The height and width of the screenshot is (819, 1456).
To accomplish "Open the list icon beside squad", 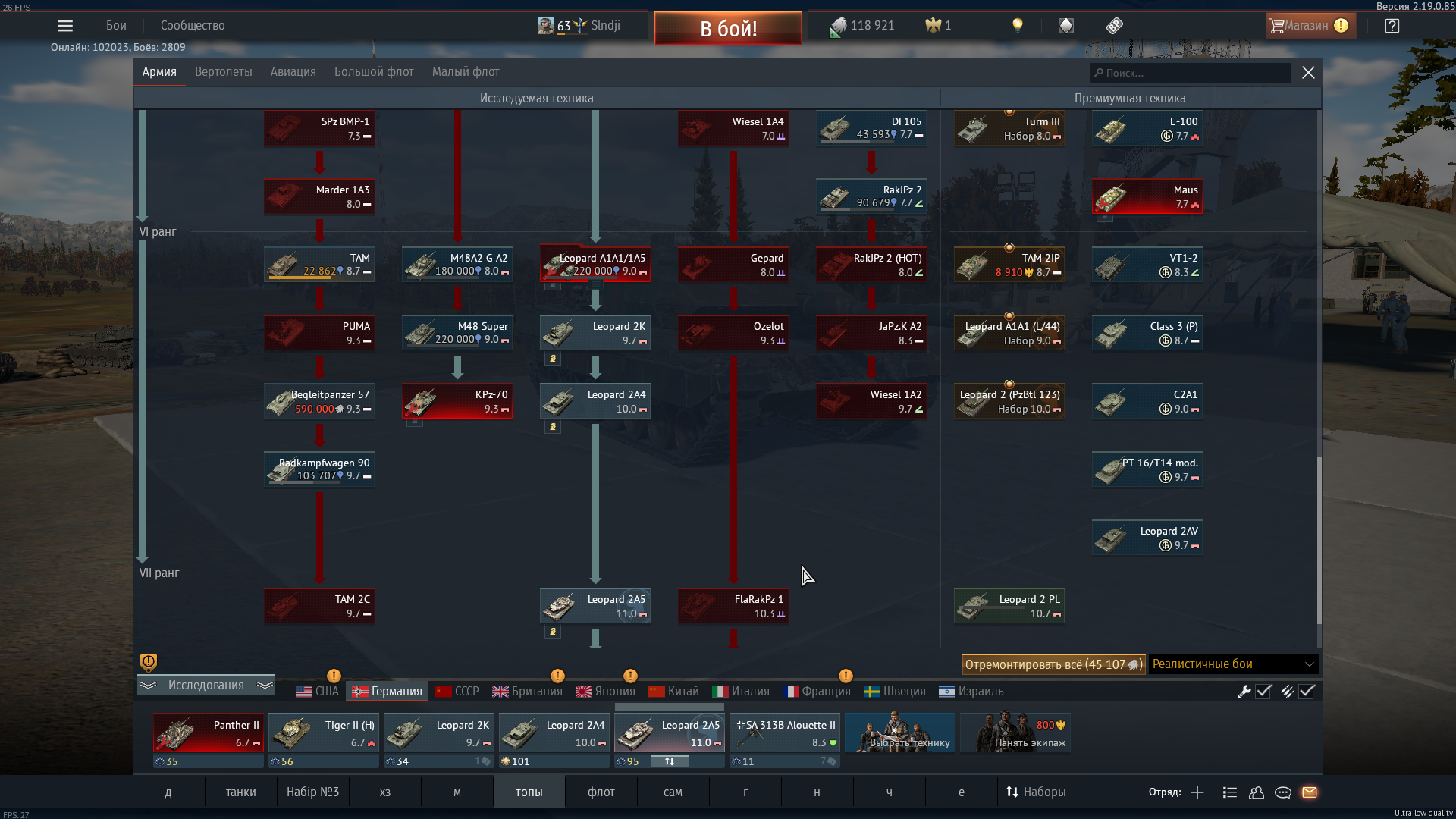I will tap(1230, 792).
